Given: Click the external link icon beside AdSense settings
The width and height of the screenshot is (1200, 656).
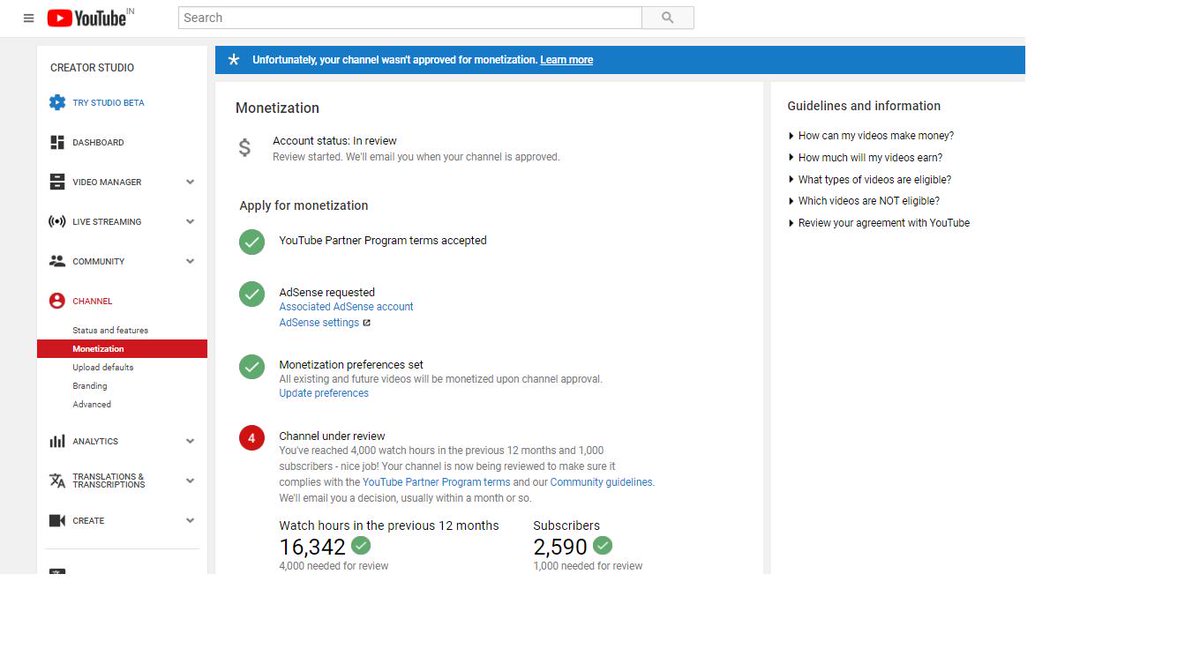Looking at the screenshot, I should [367, 323].
